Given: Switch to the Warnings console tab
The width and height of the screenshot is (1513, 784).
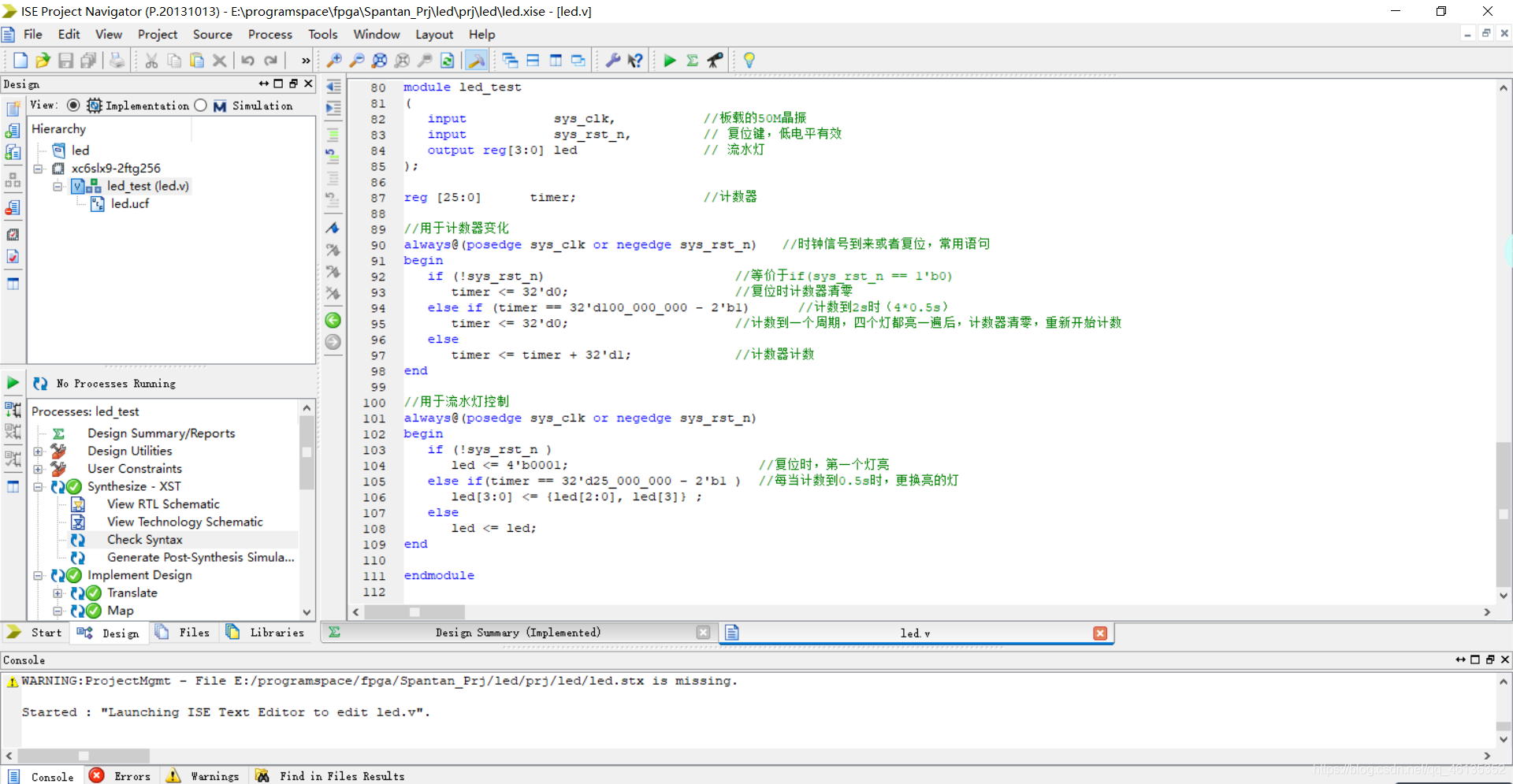Looking at the screenshot, I should (203, 776).
